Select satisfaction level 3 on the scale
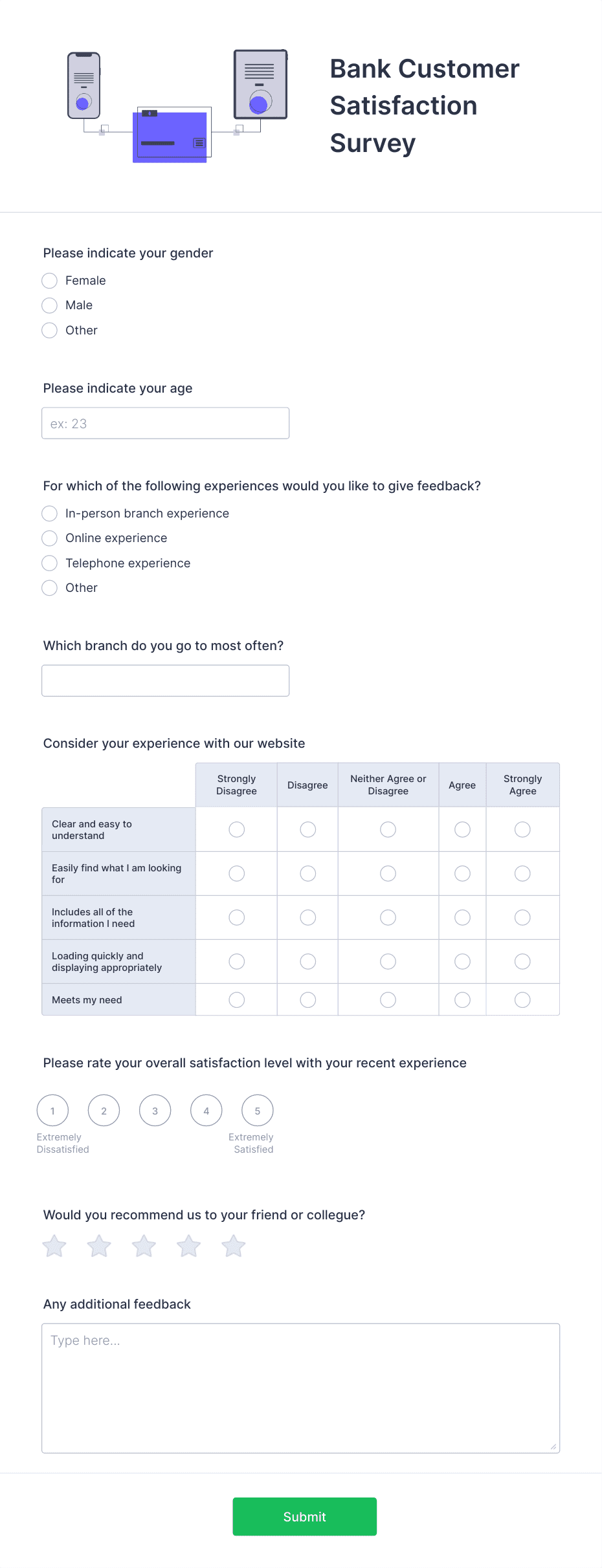 pos(155,1110)
